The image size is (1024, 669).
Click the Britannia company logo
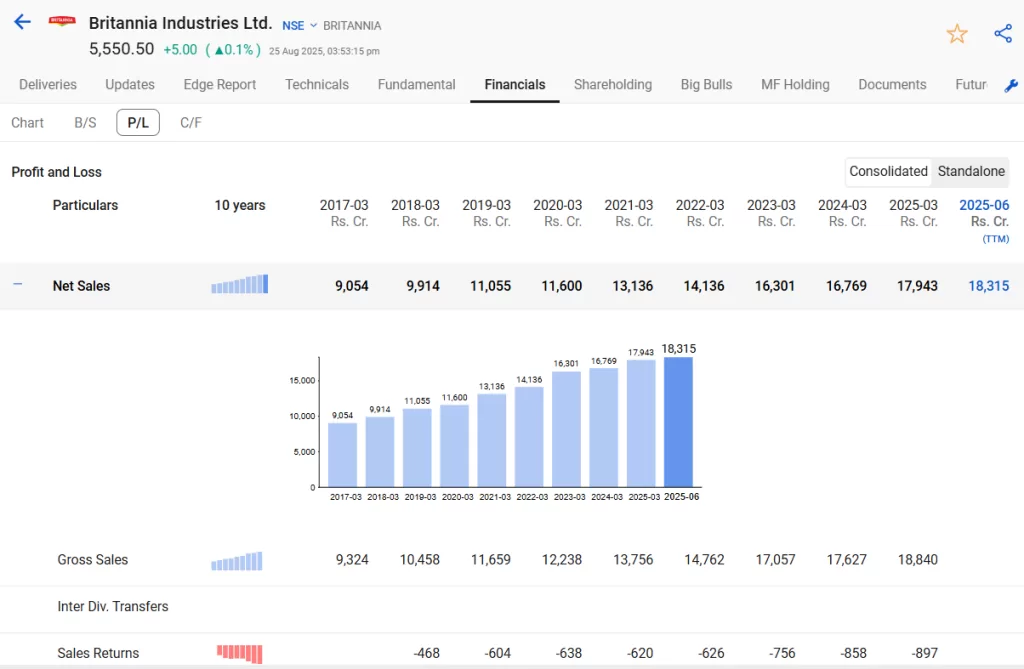[x=62, y=21]
